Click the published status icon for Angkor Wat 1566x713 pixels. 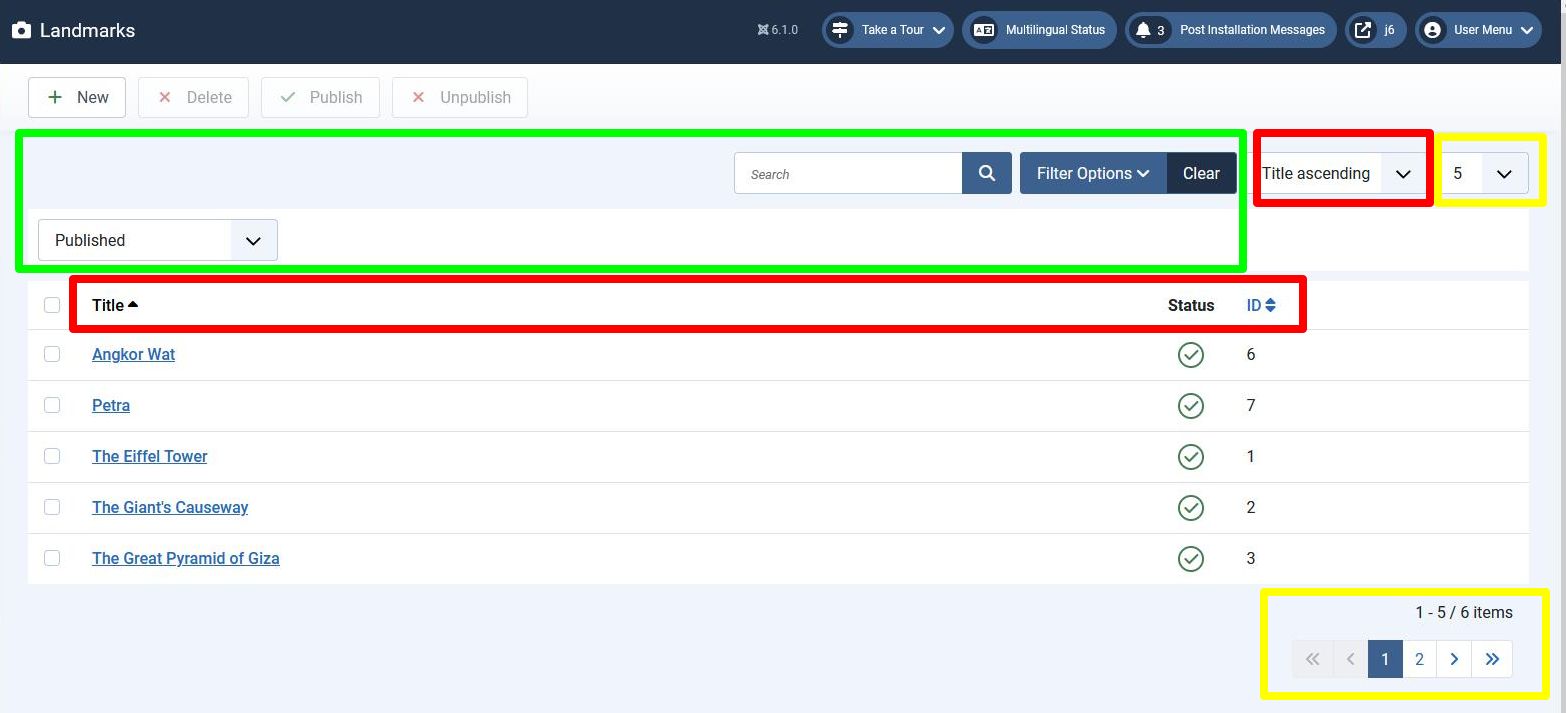click(1190, 355)
